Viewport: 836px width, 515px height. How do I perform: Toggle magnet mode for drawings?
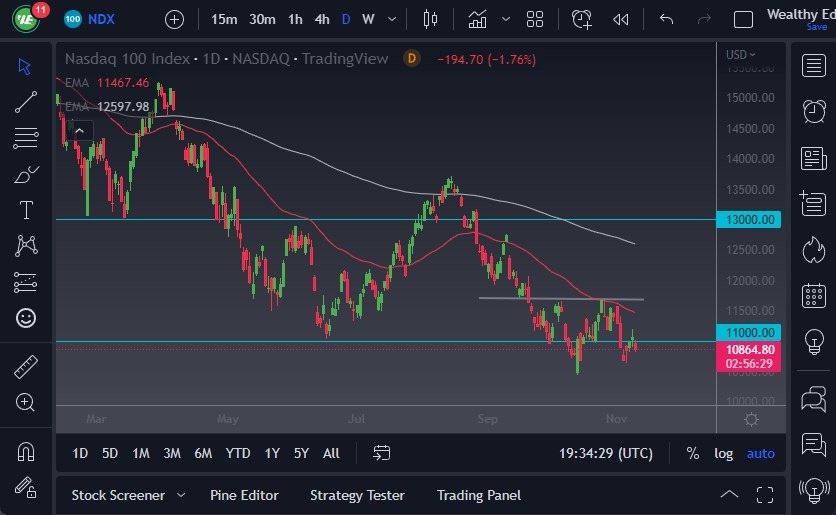point(26,452)
